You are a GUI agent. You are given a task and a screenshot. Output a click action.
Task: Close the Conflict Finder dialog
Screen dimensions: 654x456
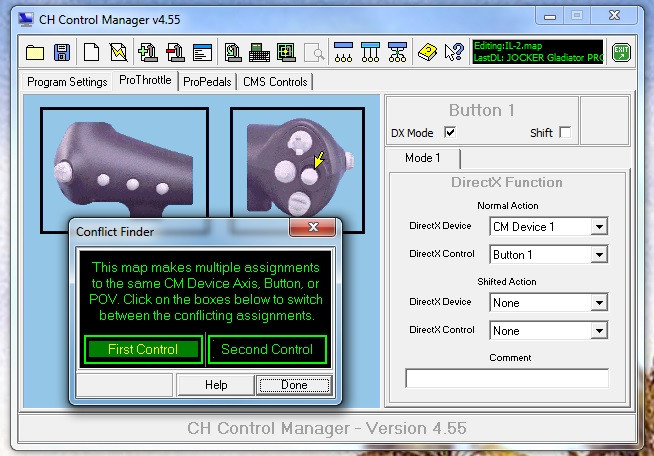313,227
